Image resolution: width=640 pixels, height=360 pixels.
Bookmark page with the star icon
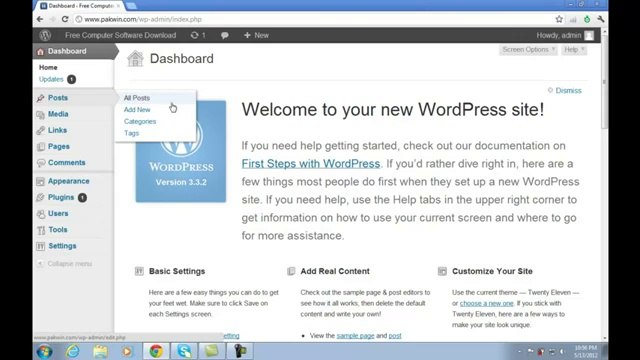pyautogui.click(x=559, y=19)
